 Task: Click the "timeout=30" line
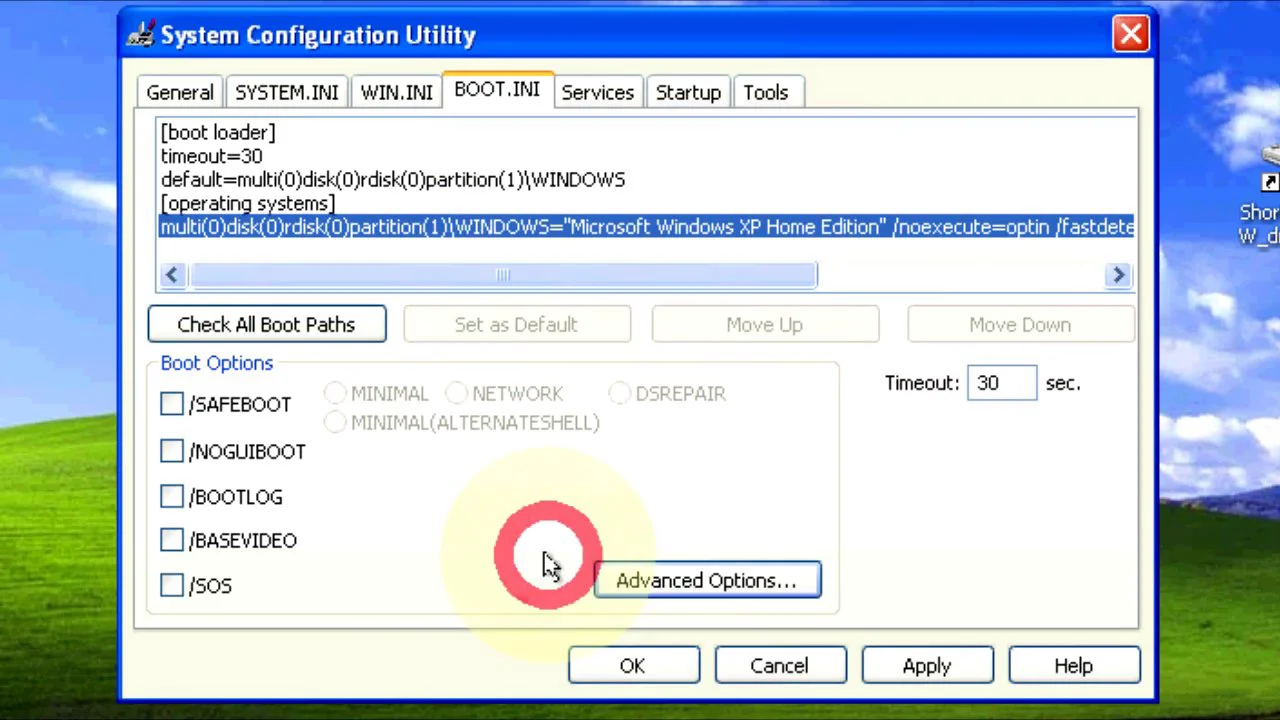click(x=212, y=156)
